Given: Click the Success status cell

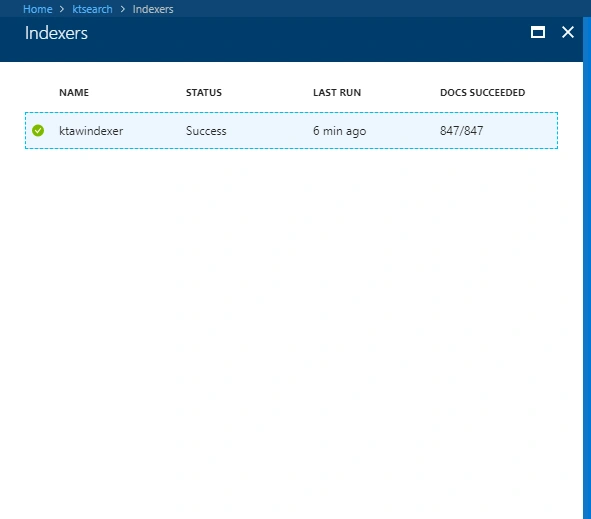Looking at the screenshot, I should 206,131.
